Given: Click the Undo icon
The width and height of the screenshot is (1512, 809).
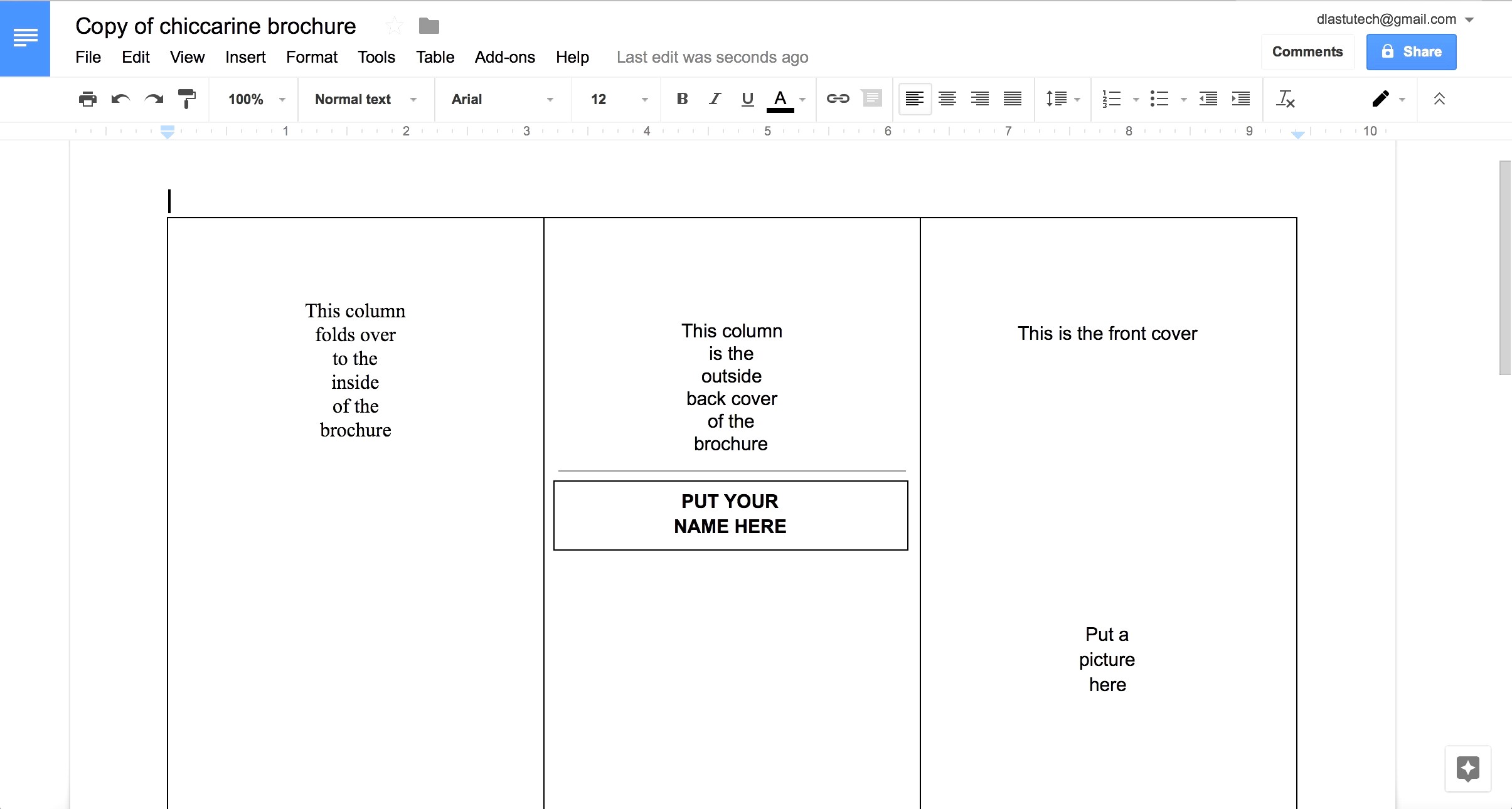Looking at the screenshot, I should (x=120, y=99).
